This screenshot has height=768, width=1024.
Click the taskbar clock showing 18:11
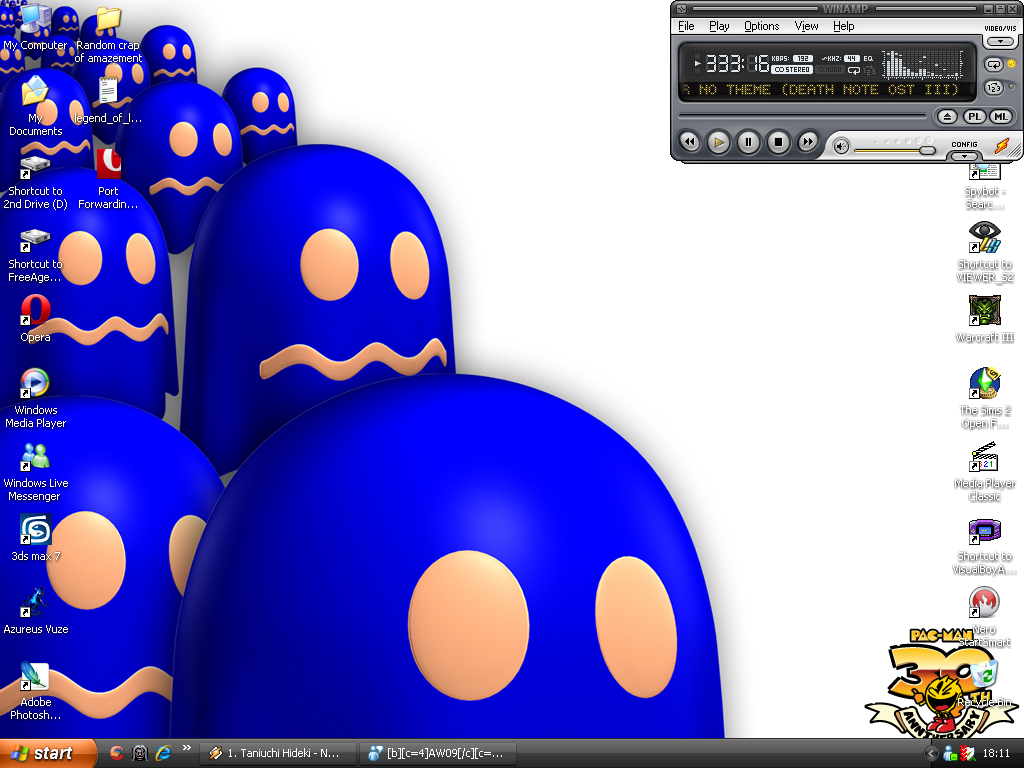[x=996, y=753]
